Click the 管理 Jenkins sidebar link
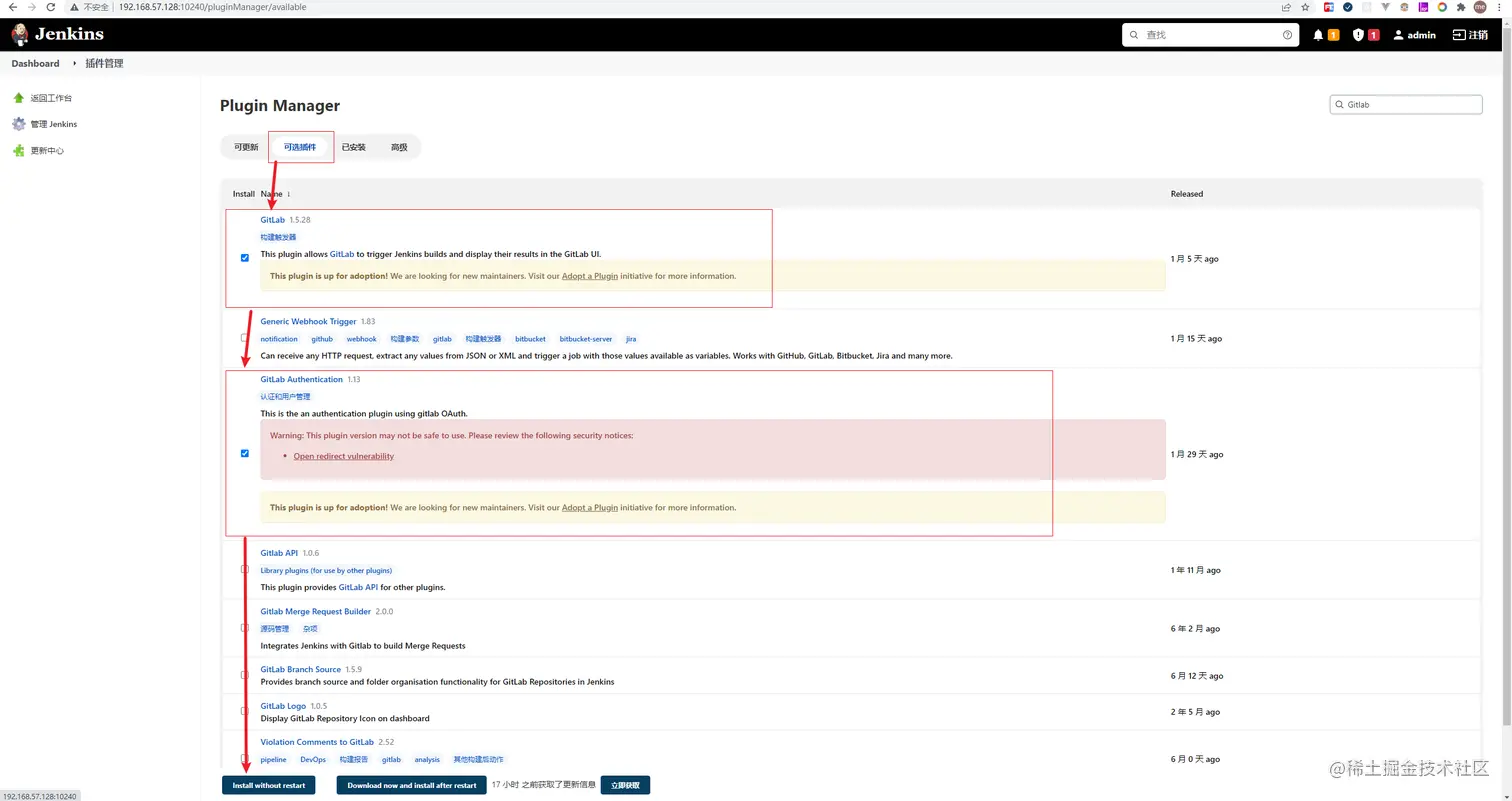1512x801 pixels. coord(54,124)
